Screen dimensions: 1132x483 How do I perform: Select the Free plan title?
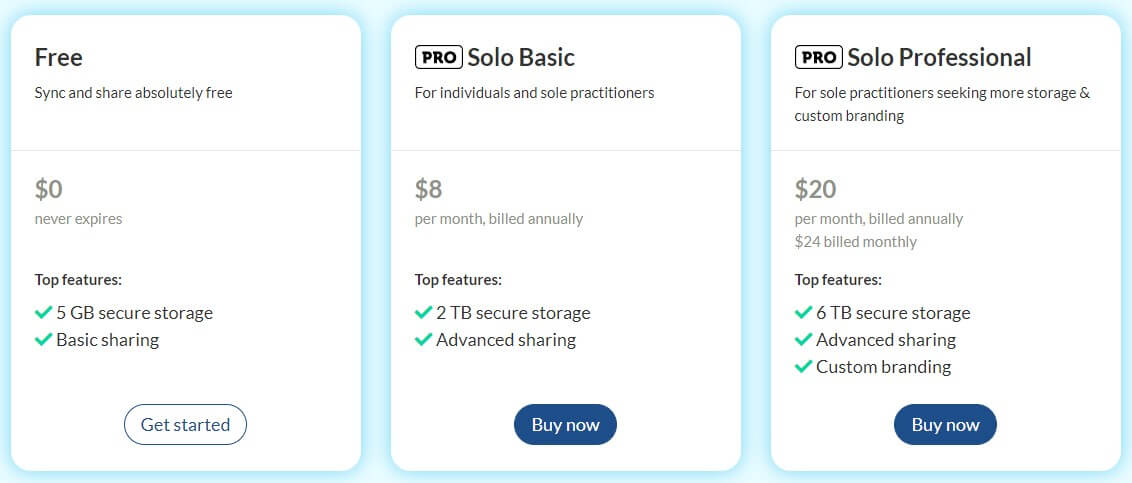[x=59, y=57]
